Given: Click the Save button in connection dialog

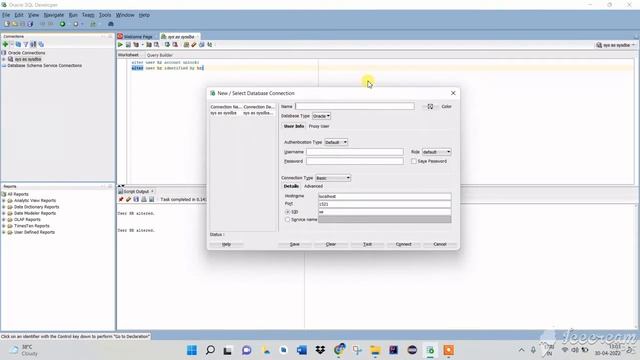Looking at the screenshot, I should pyautogui.click(x=295, y=244).
